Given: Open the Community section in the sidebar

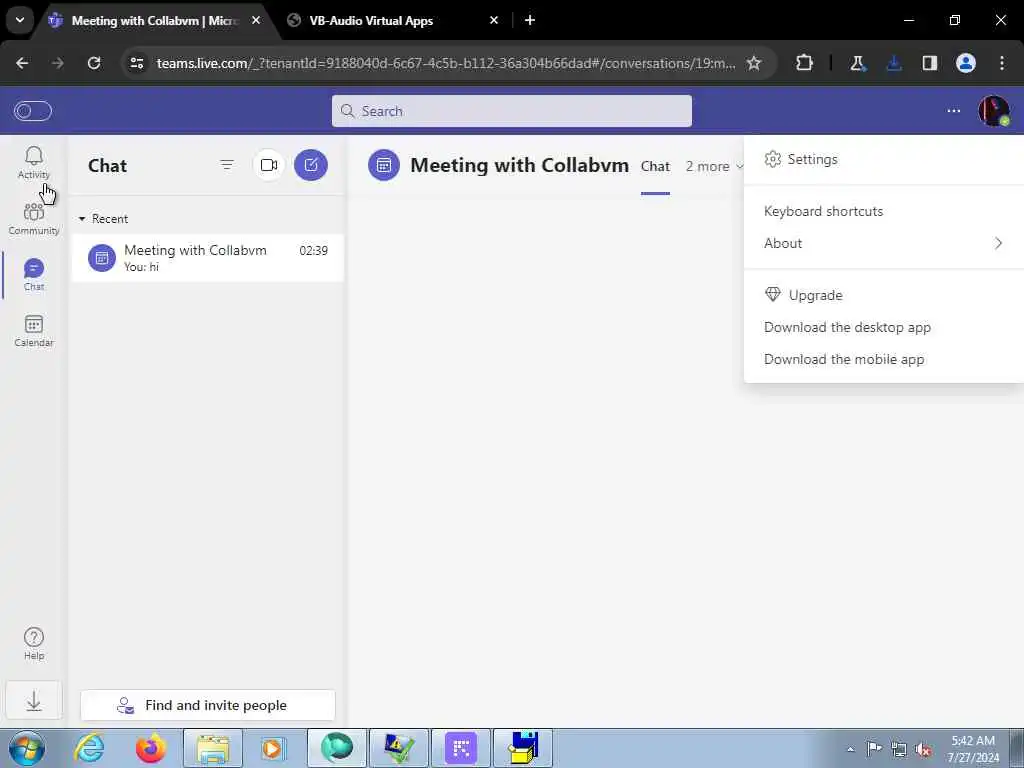Looking at the screenshot, I should 33,218.
